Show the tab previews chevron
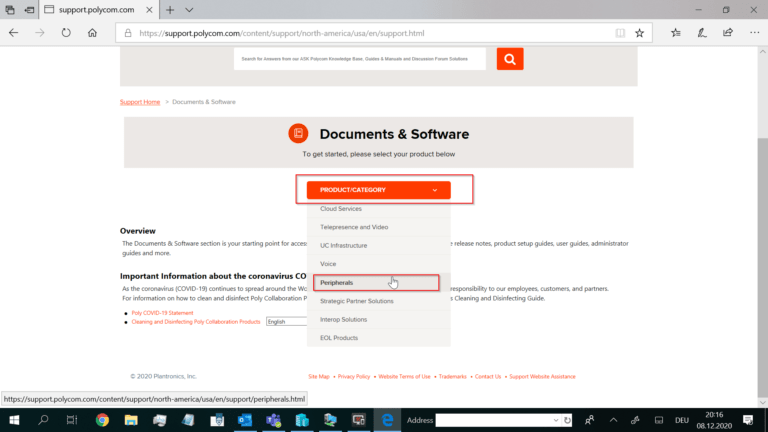This screenshot has width=768, height=432. click(x=189, y=10)
